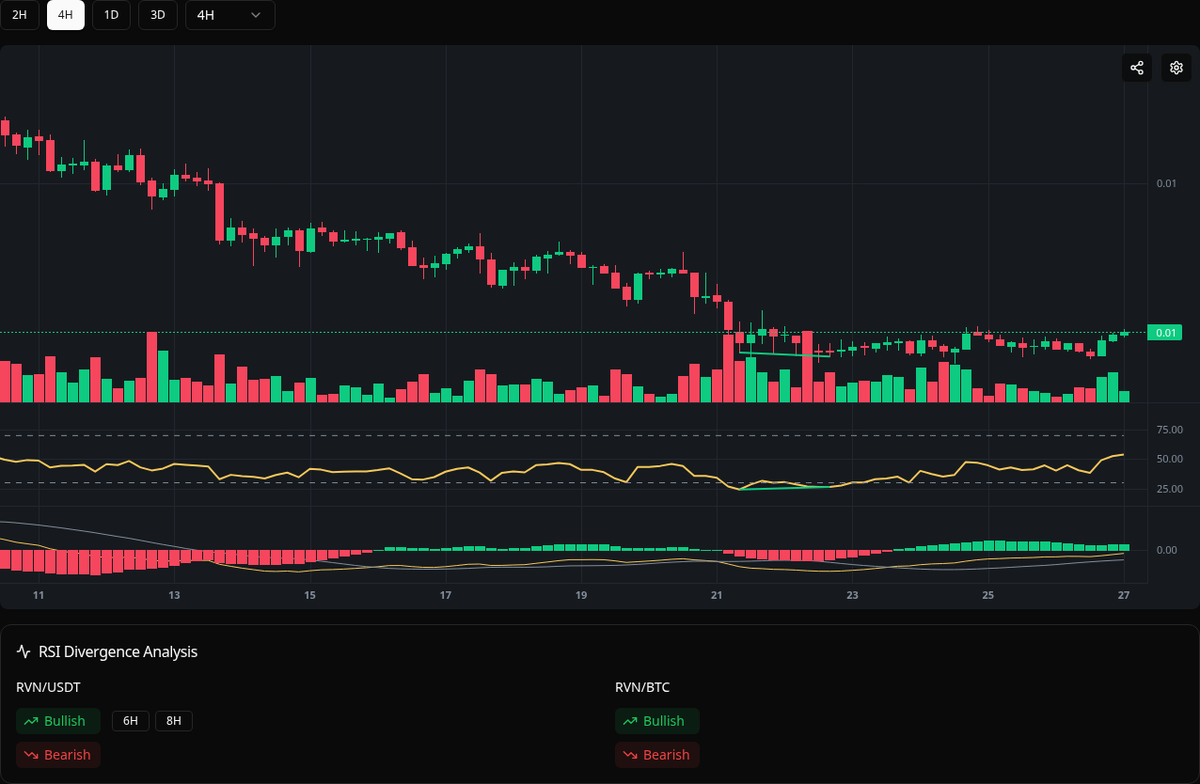Viewport: 1200px width, 784px height.
Task: Open the chart settings gear
Action: click(x=1175, y=67)
